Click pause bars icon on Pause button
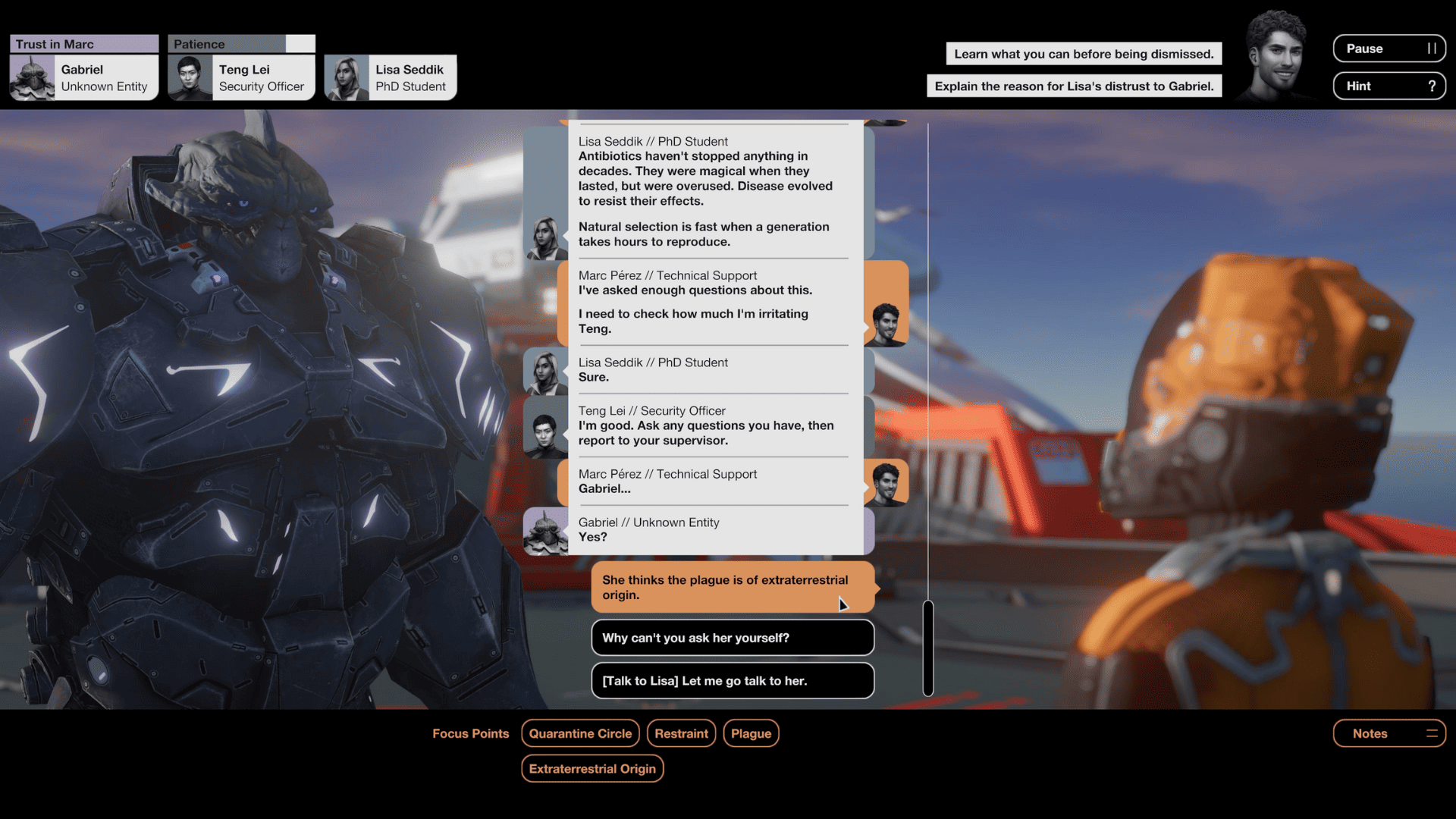1456x819 pixels. click(x=1431, y=49)
